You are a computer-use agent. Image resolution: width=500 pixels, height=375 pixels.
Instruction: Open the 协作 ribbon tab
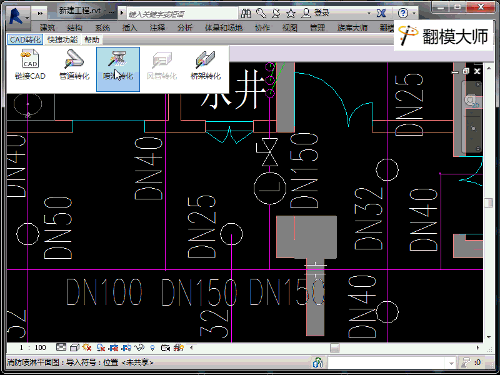[262, 27]
